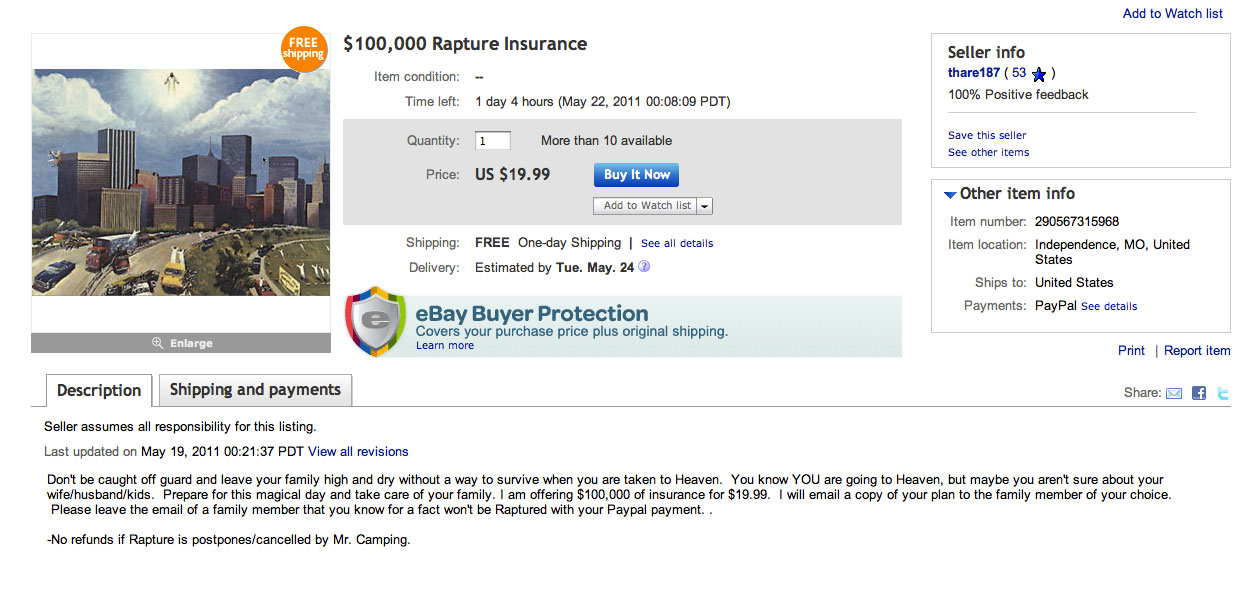Open seller thare187 profile link

(974, 73)
